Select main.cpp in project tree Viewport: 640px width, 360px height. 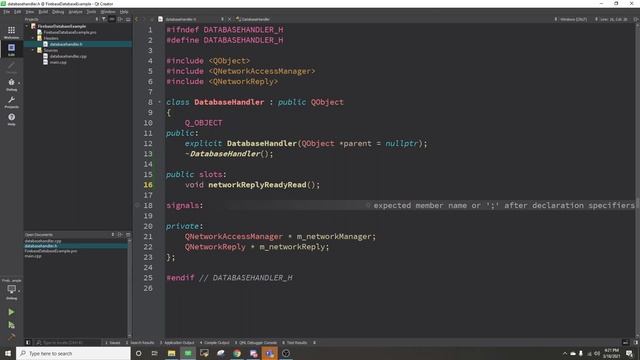tap(58, 62)
